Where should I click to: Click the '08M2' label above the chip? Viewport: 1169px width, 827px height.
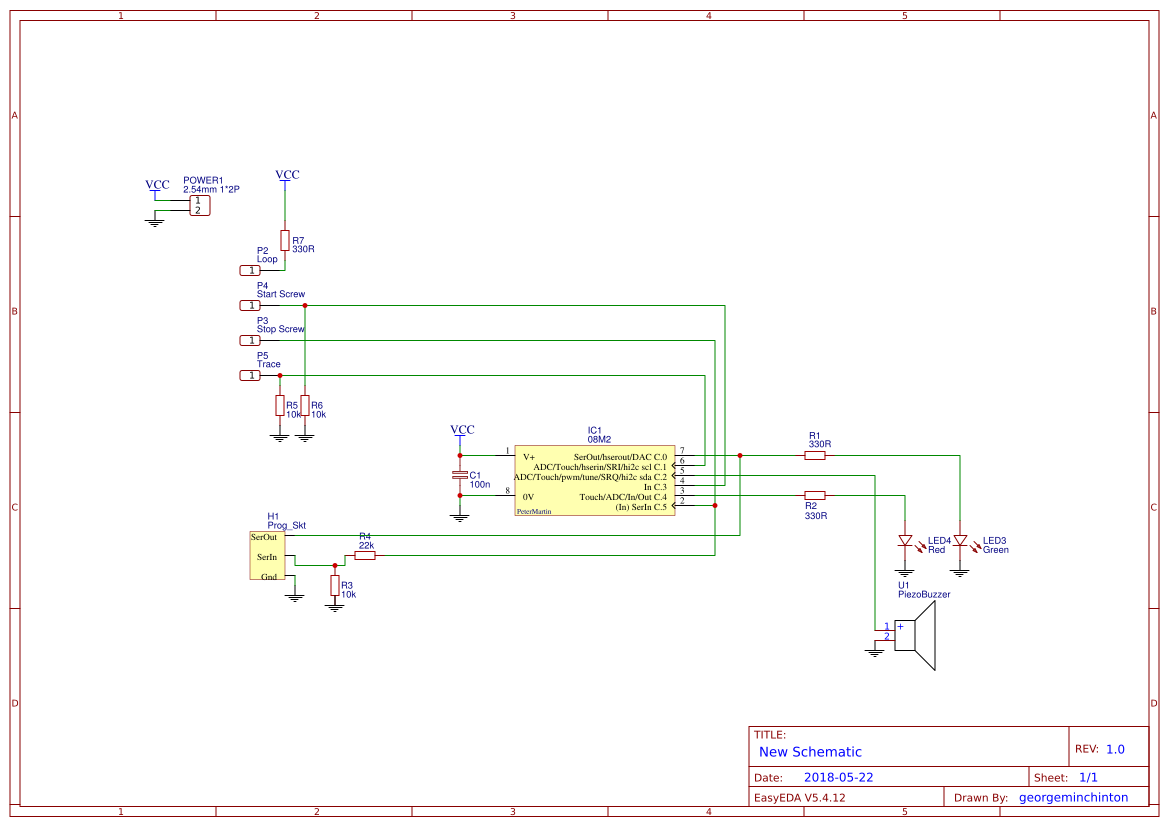pyautogui.click(x=599, y=440)
